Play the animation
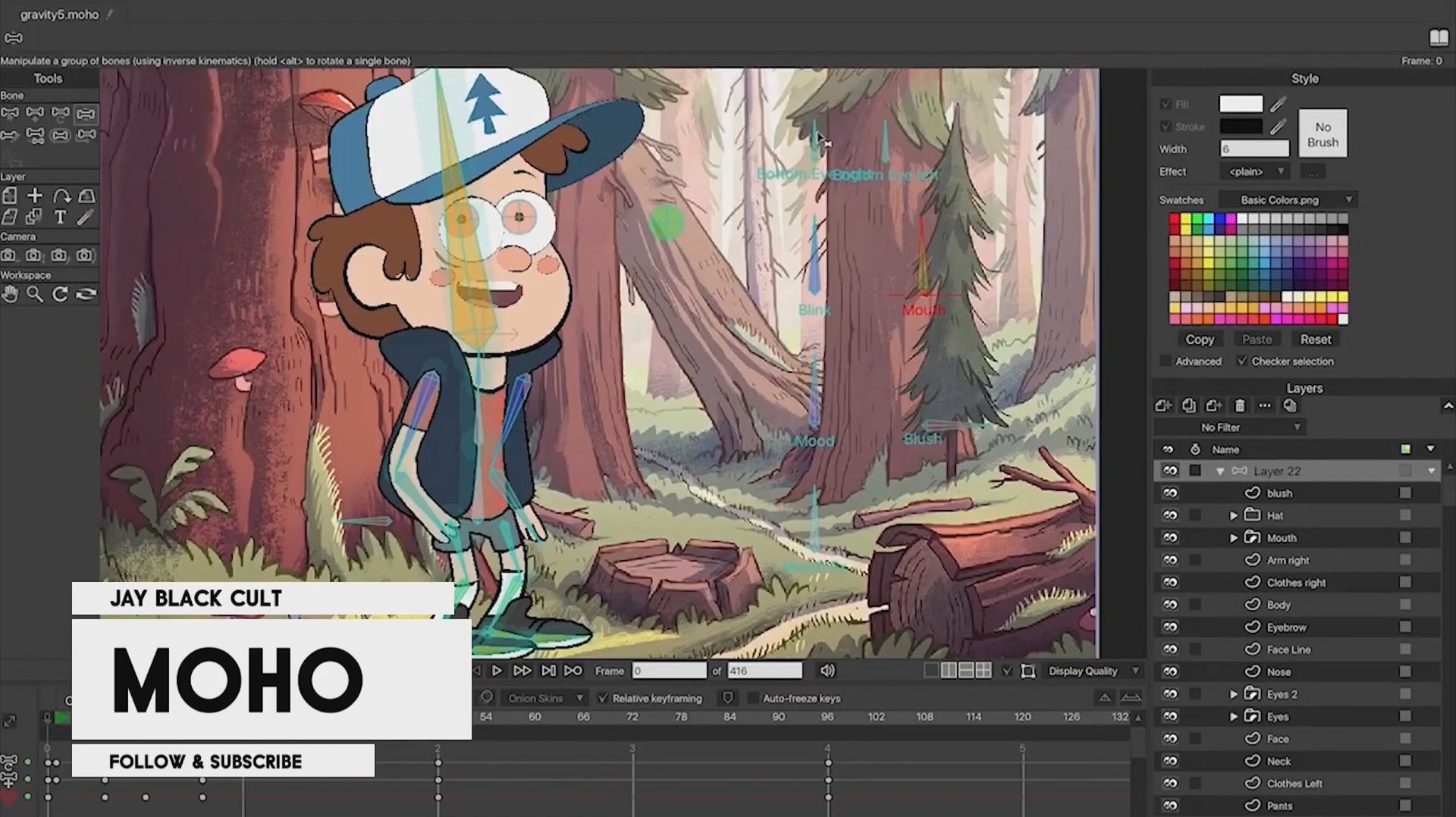The height and width of the screenshot is (817, 1456). 497,671
